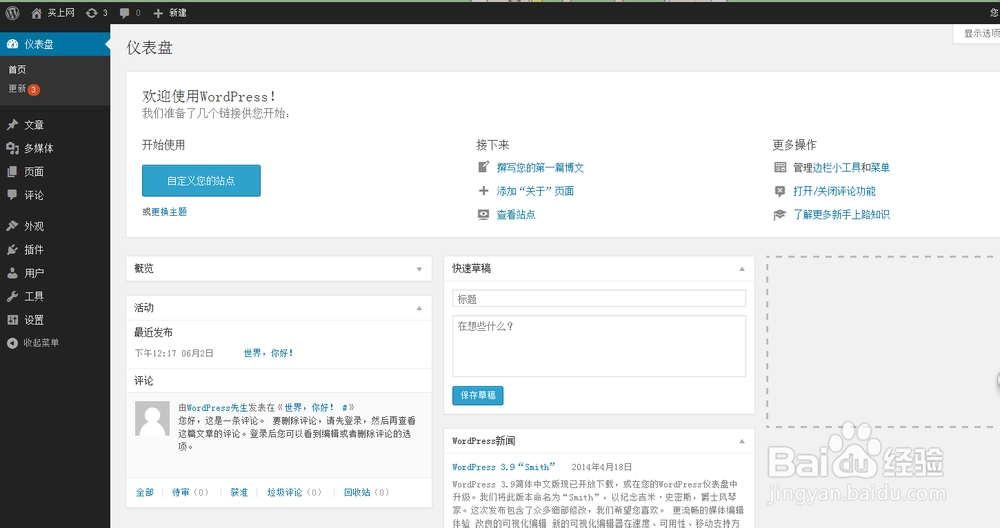Click the 保存草稿 button
The height and width of the screenshot is (528, 1000).
(478, 395)
